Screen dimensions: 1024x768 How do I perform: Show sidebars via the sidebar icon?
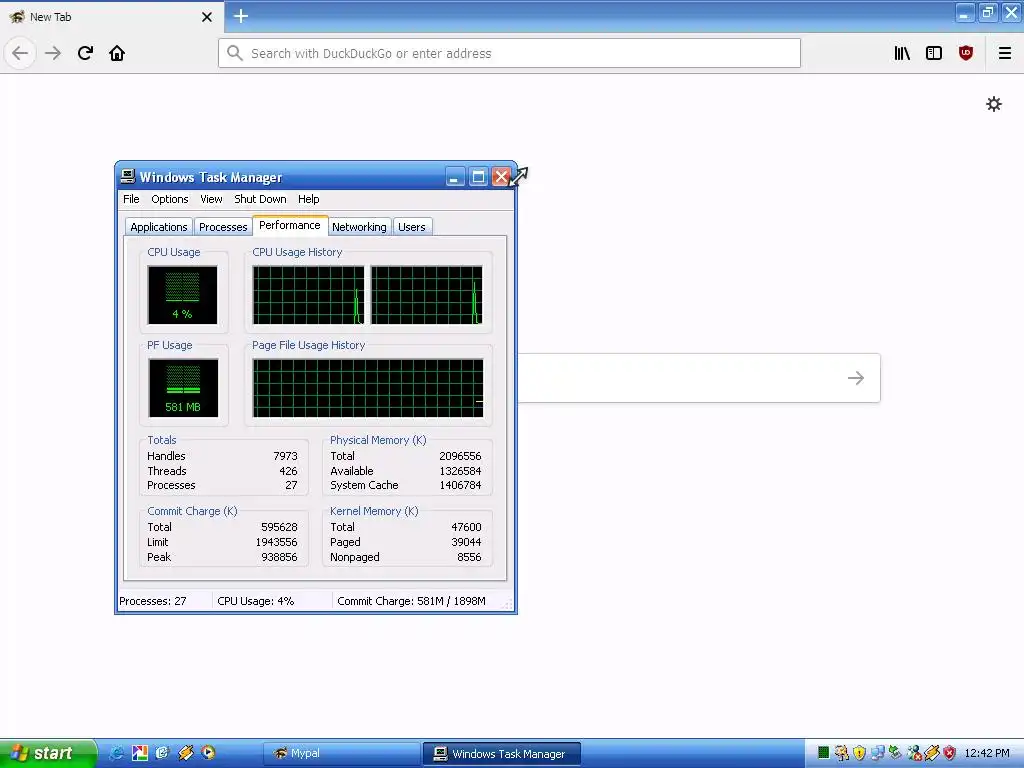point(934,53)
